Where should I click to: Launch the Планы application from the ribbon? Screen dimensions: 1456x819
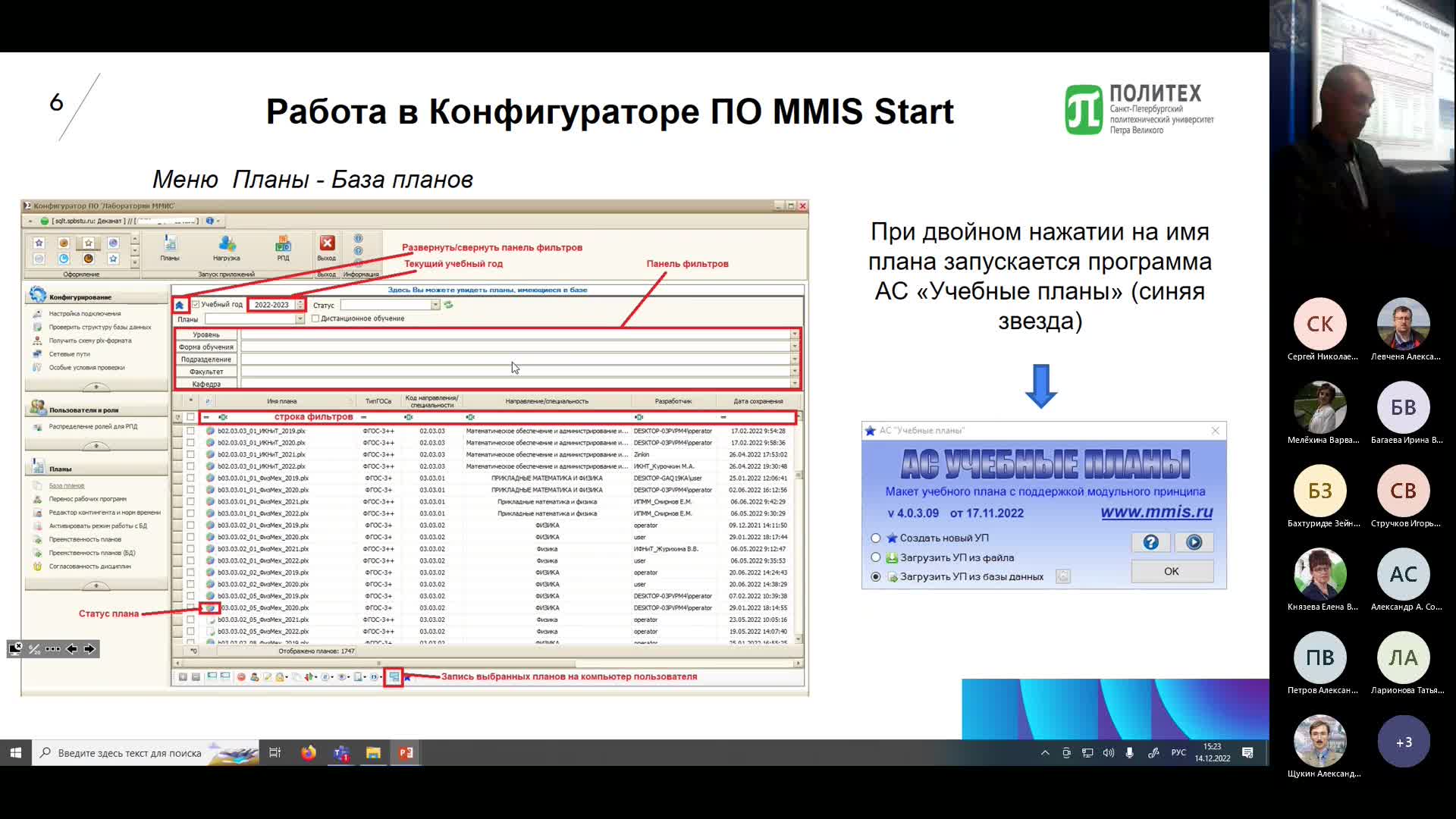pos(170,247)
